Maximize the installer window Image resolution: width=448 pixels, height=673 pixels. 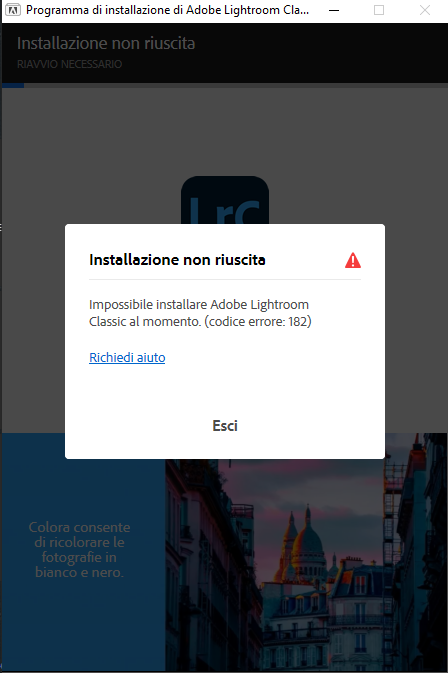pyautogui.click(x=379, y=10)
